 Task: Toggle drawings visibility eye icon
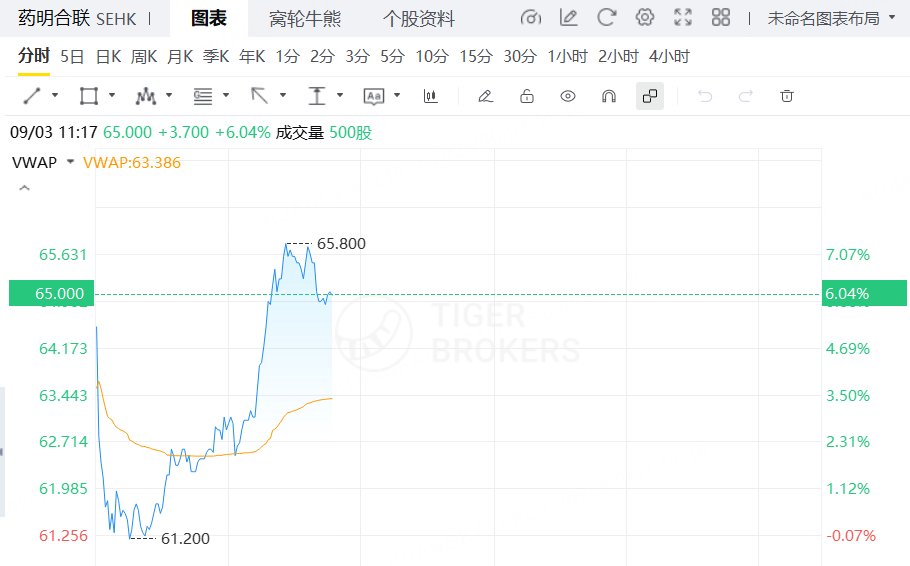(568, 96)
